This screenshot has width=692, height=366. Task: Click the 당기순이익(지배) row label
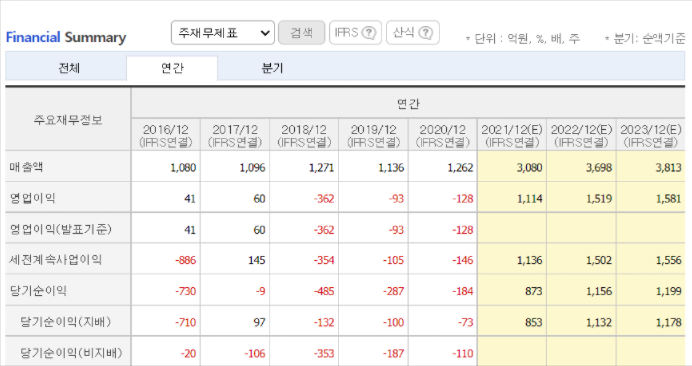coord(66,322)
